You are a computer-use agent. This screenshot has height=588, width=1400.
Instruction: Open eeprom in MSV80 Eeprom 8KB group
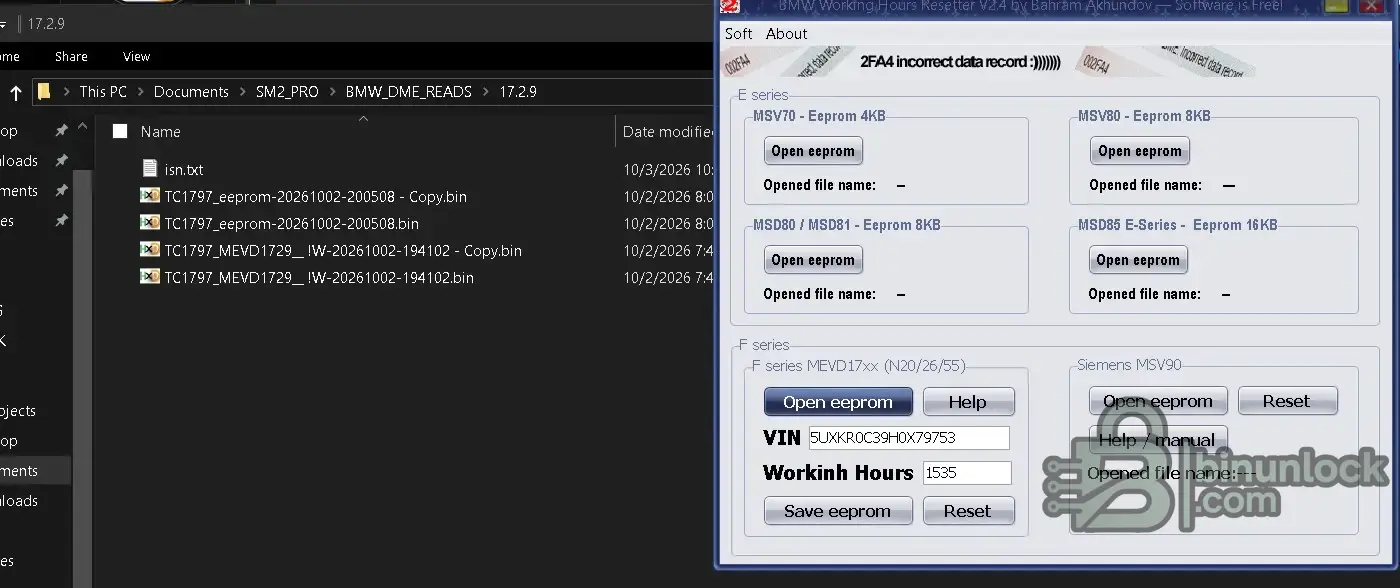tap(1140, 151)
